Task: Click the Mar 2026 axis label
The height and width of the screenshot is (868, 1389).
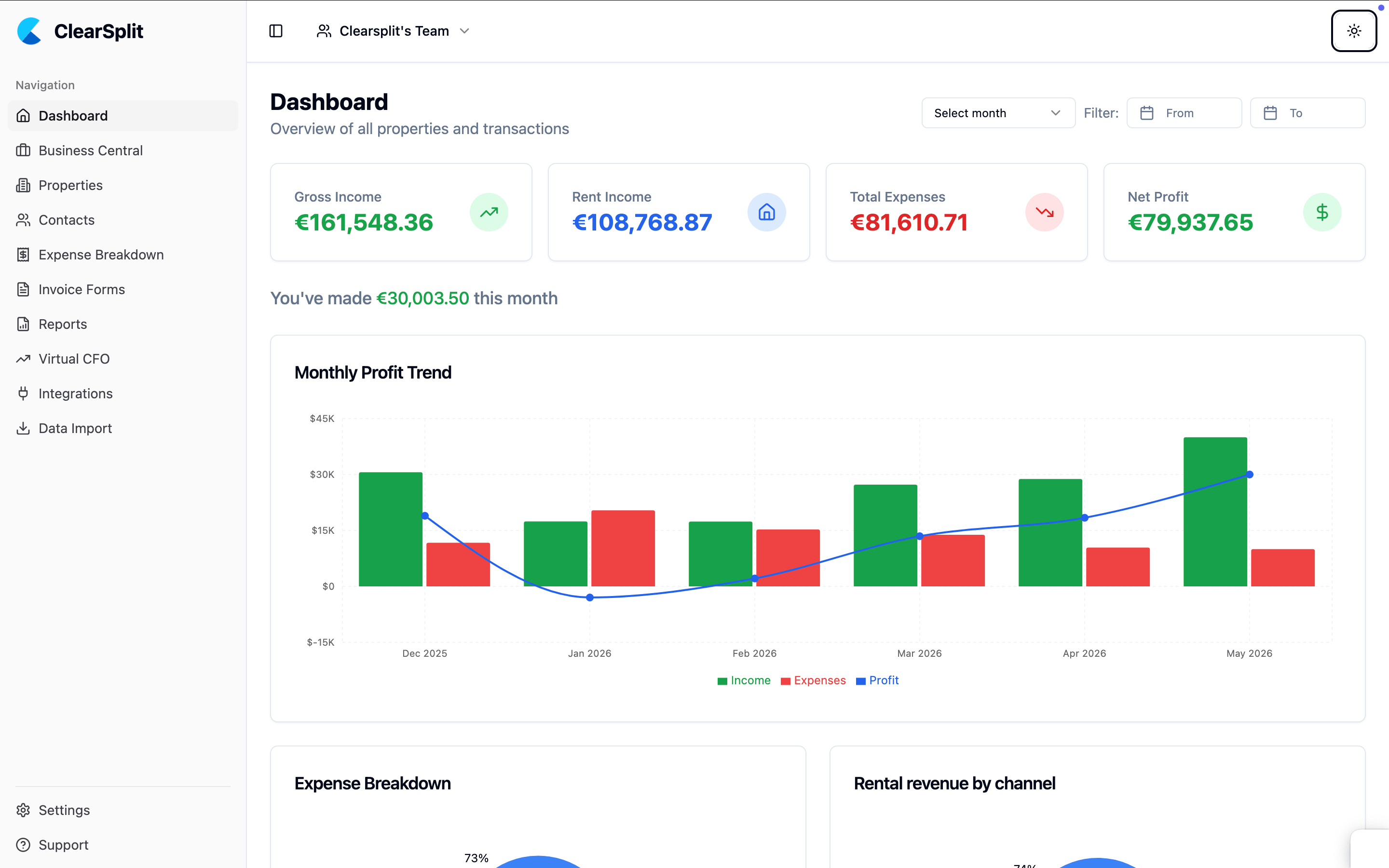Action: [920, 653]
